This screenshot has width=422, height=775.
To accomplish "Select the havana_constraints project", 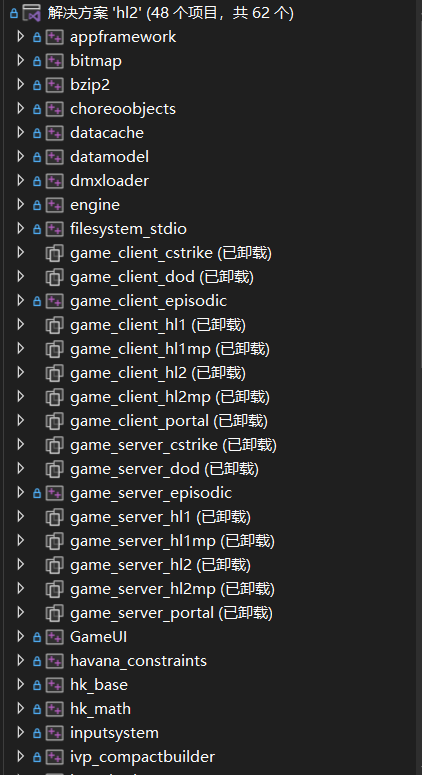I will (x=138, y=661).
